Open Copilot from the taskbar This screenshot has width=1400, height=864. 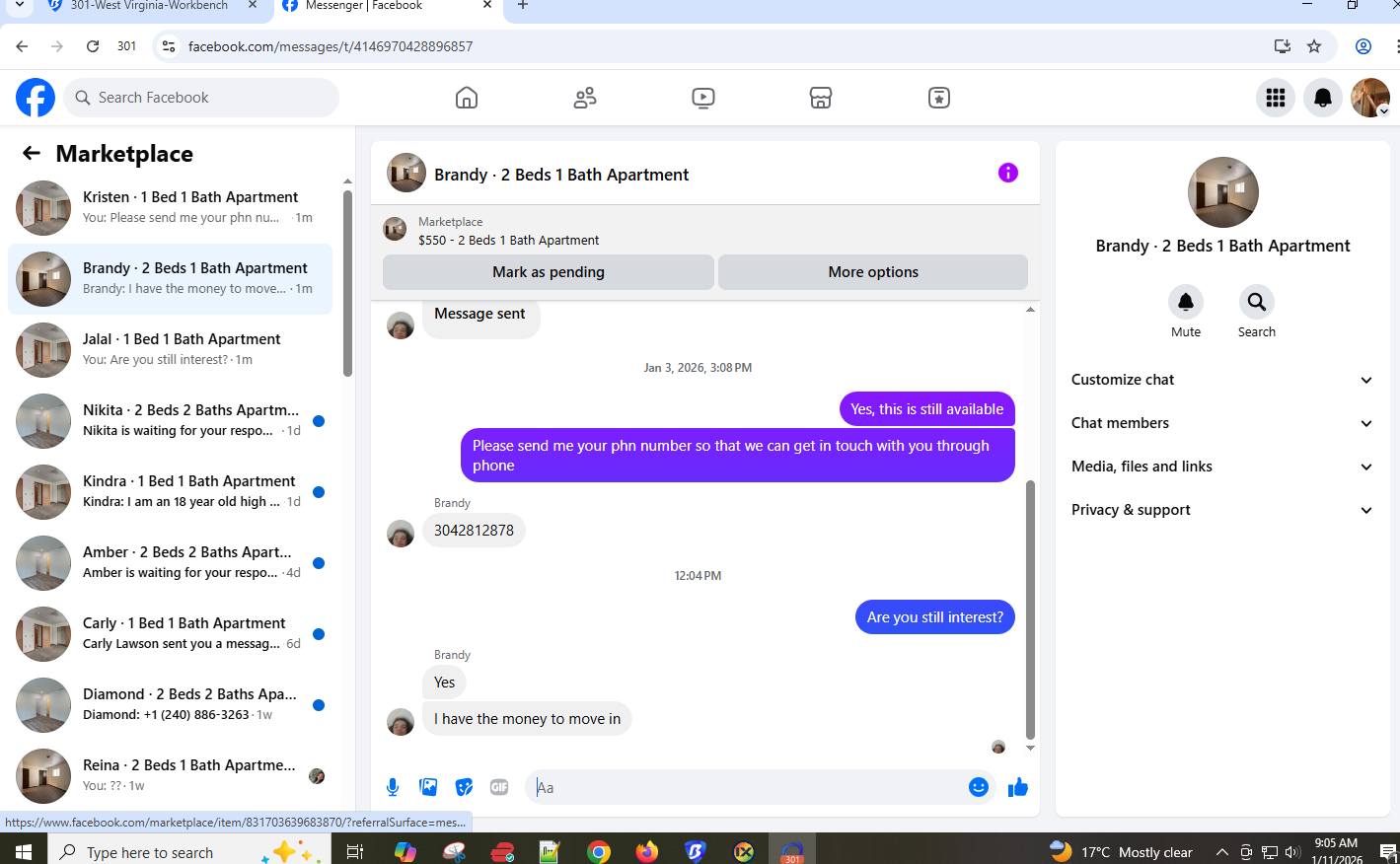point(405,851)
